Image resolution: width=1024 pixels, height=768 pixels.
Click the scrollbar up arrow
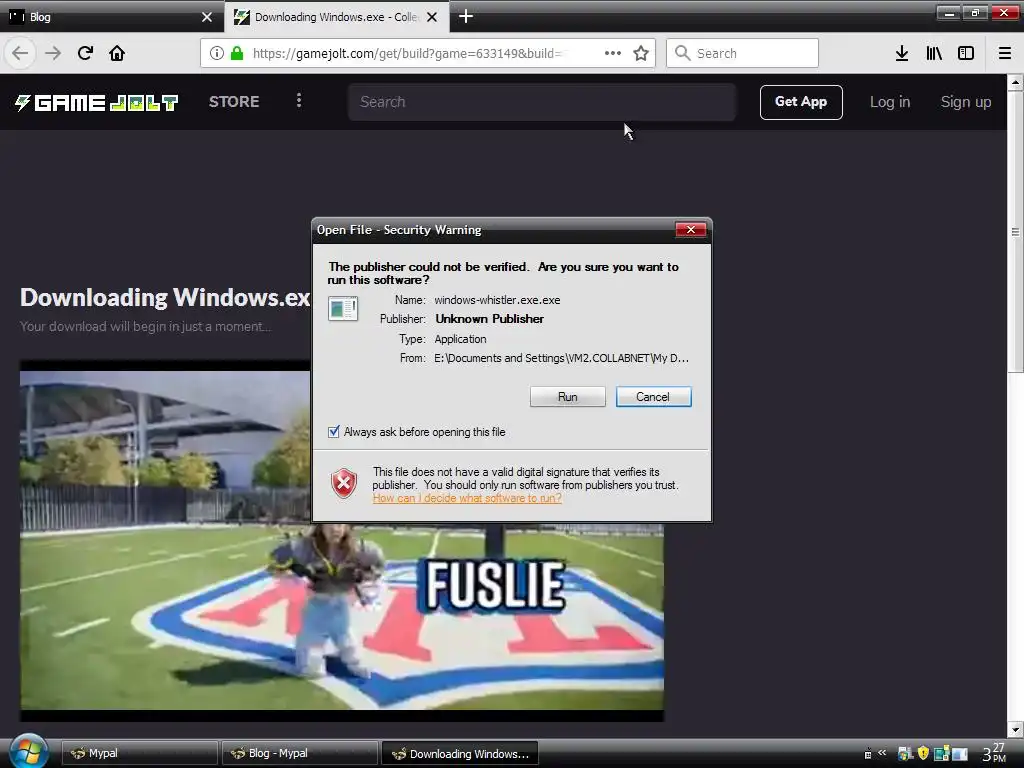coord(1015,82)
